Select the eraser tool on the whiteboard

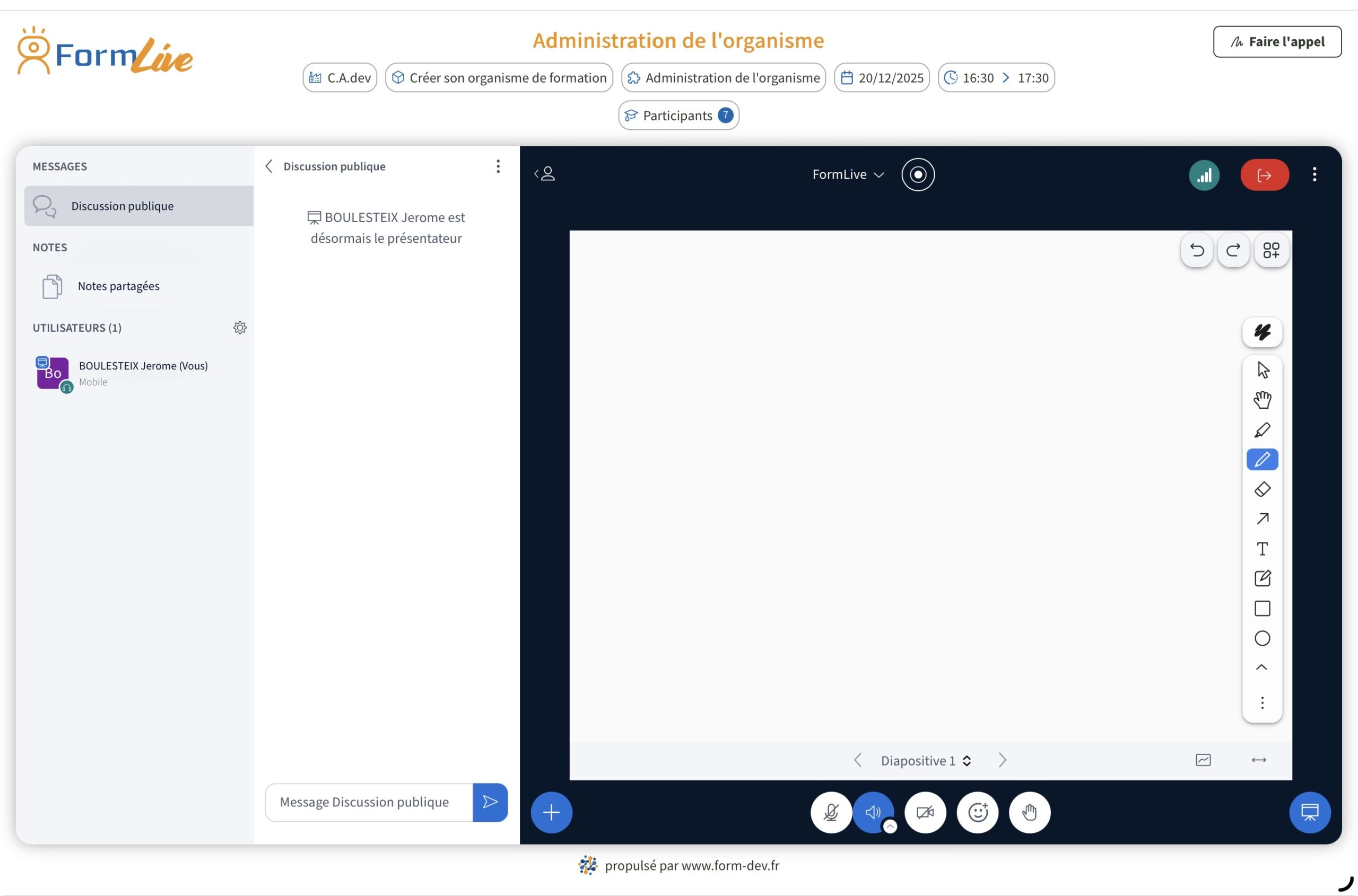(x=1262, y=489)
